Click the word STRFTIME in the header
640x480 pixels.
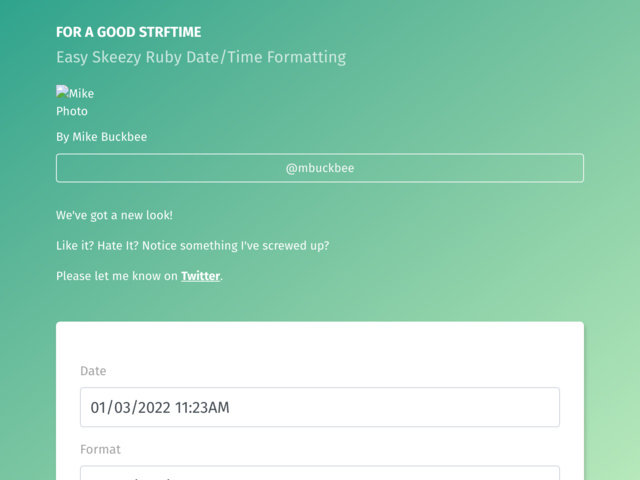pyautogui.click(x=170, y=32)
